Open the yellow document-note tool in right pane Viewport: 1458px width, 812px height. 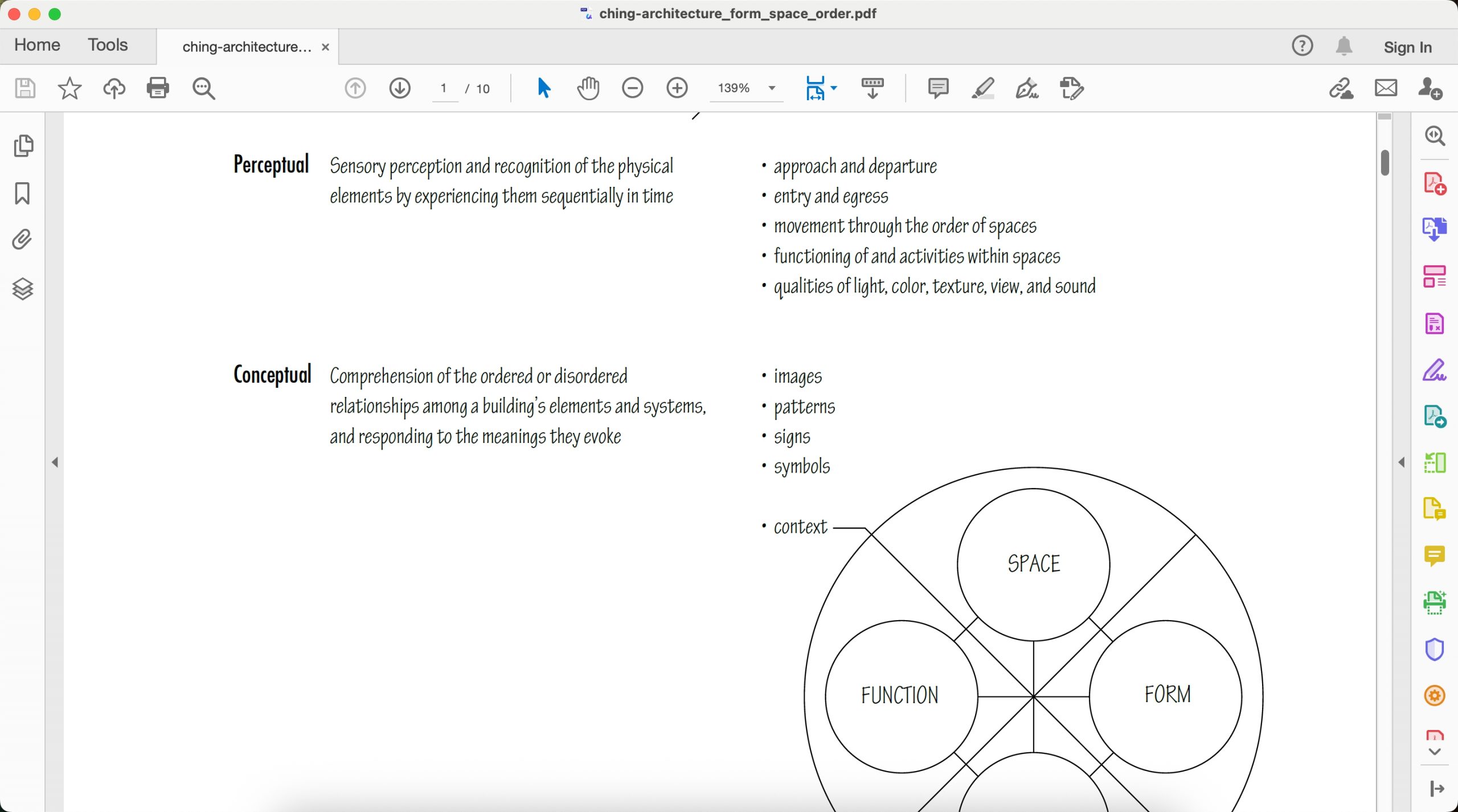[1435, 508]
